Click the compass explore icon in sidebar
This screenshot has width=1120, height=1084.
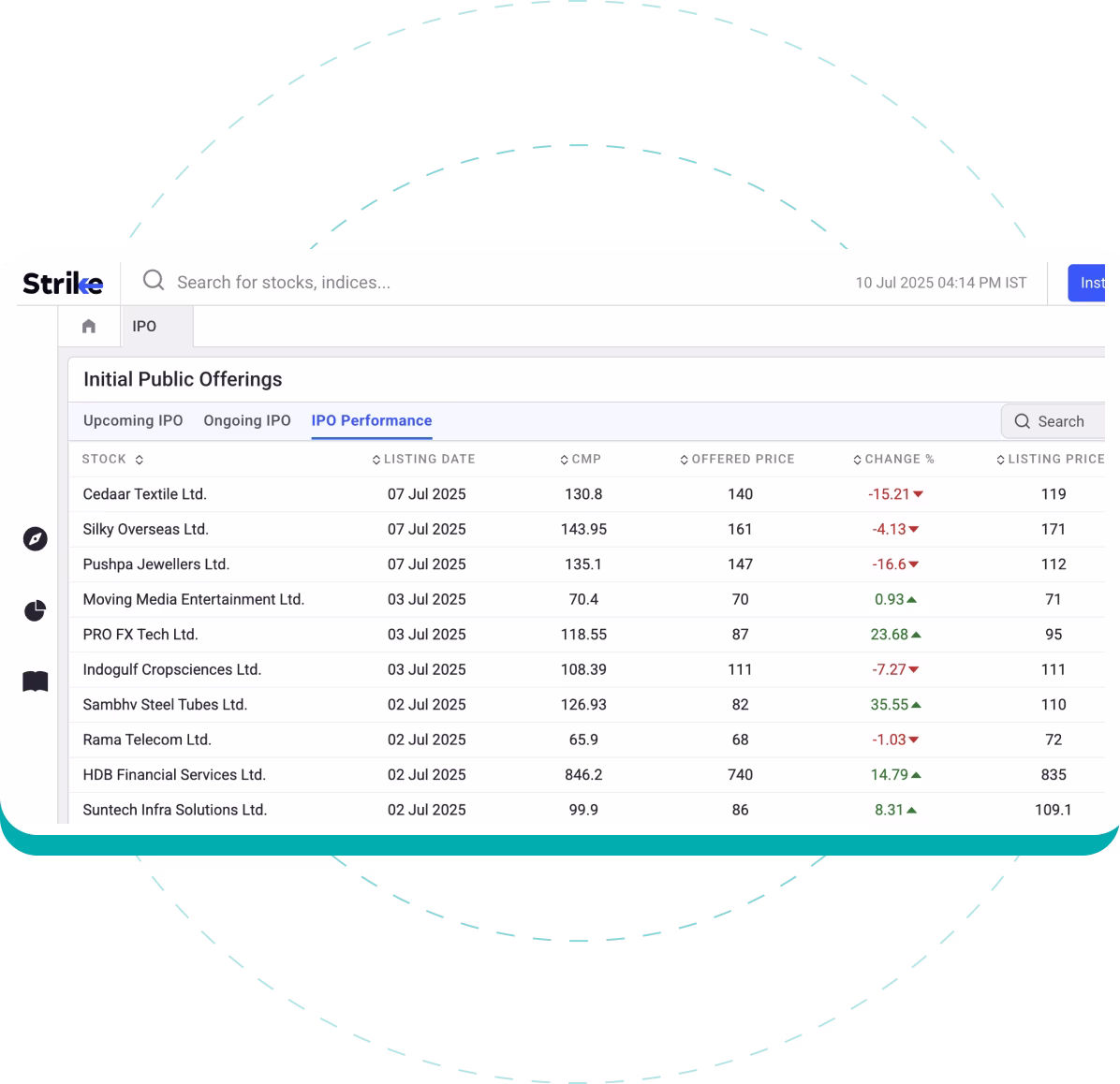coord(35,539)
